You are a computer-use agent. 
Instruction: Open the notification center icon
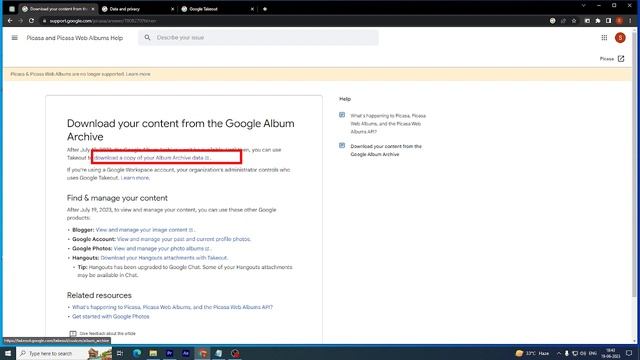(x=629, y=353)
